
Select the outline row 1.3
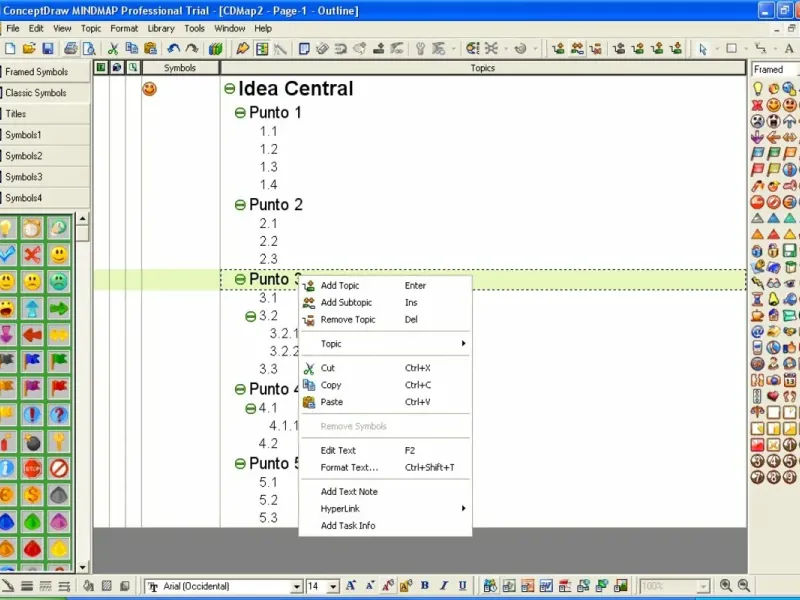coord(268,167)
